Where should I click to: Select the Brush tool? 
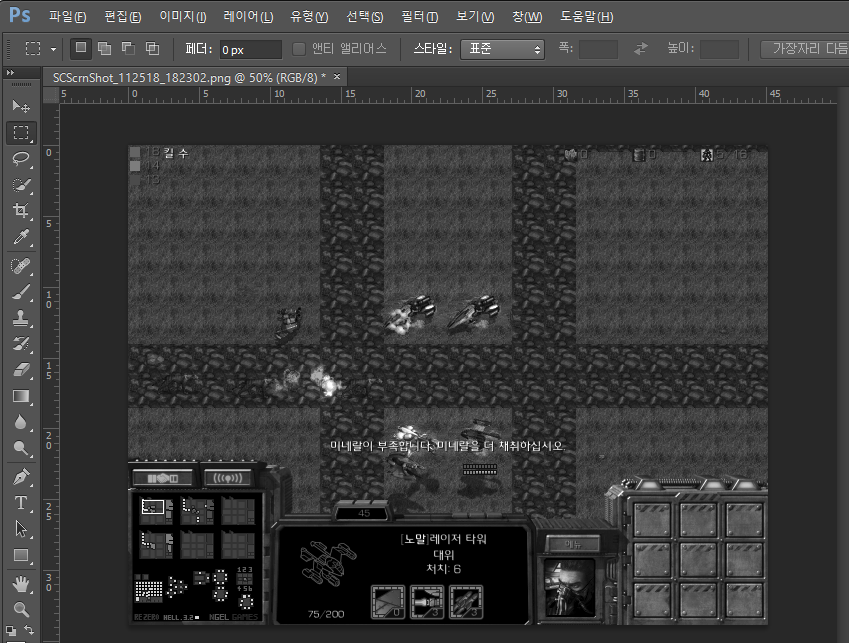tap(21, 292)
